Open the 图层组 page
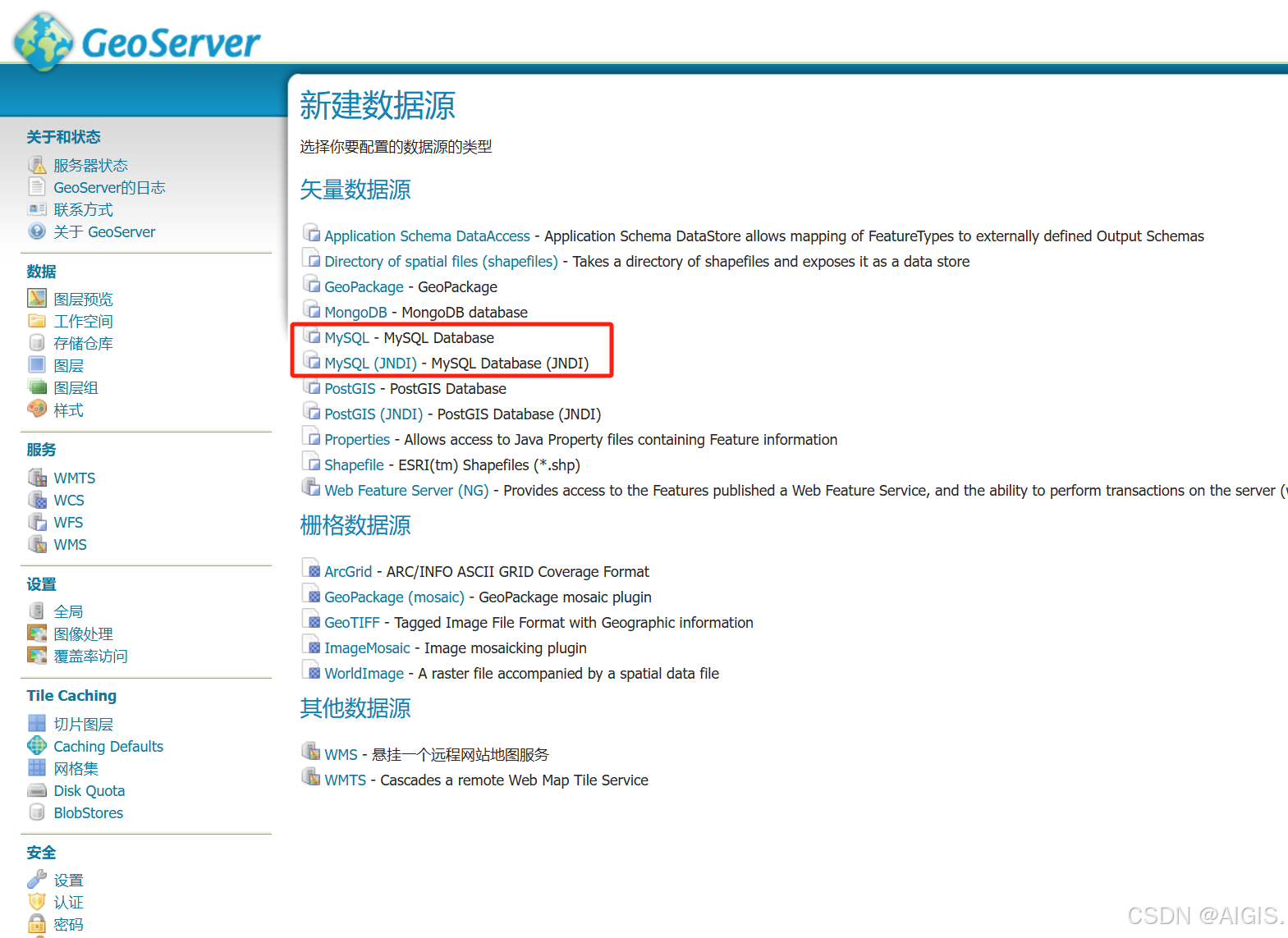The height and width of the screenshot is (938, 1288). tap(76, 388)
